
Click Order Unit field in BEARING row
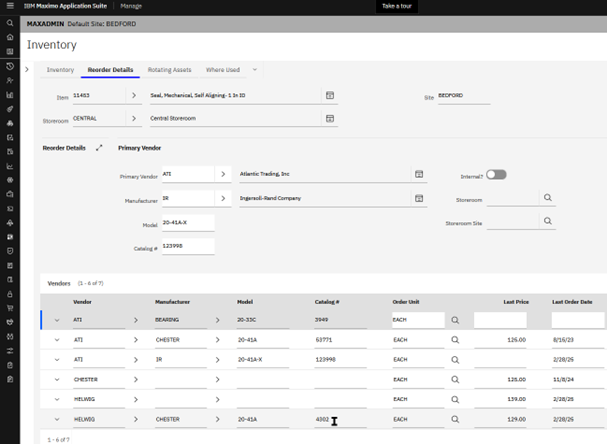pos(418,320)
